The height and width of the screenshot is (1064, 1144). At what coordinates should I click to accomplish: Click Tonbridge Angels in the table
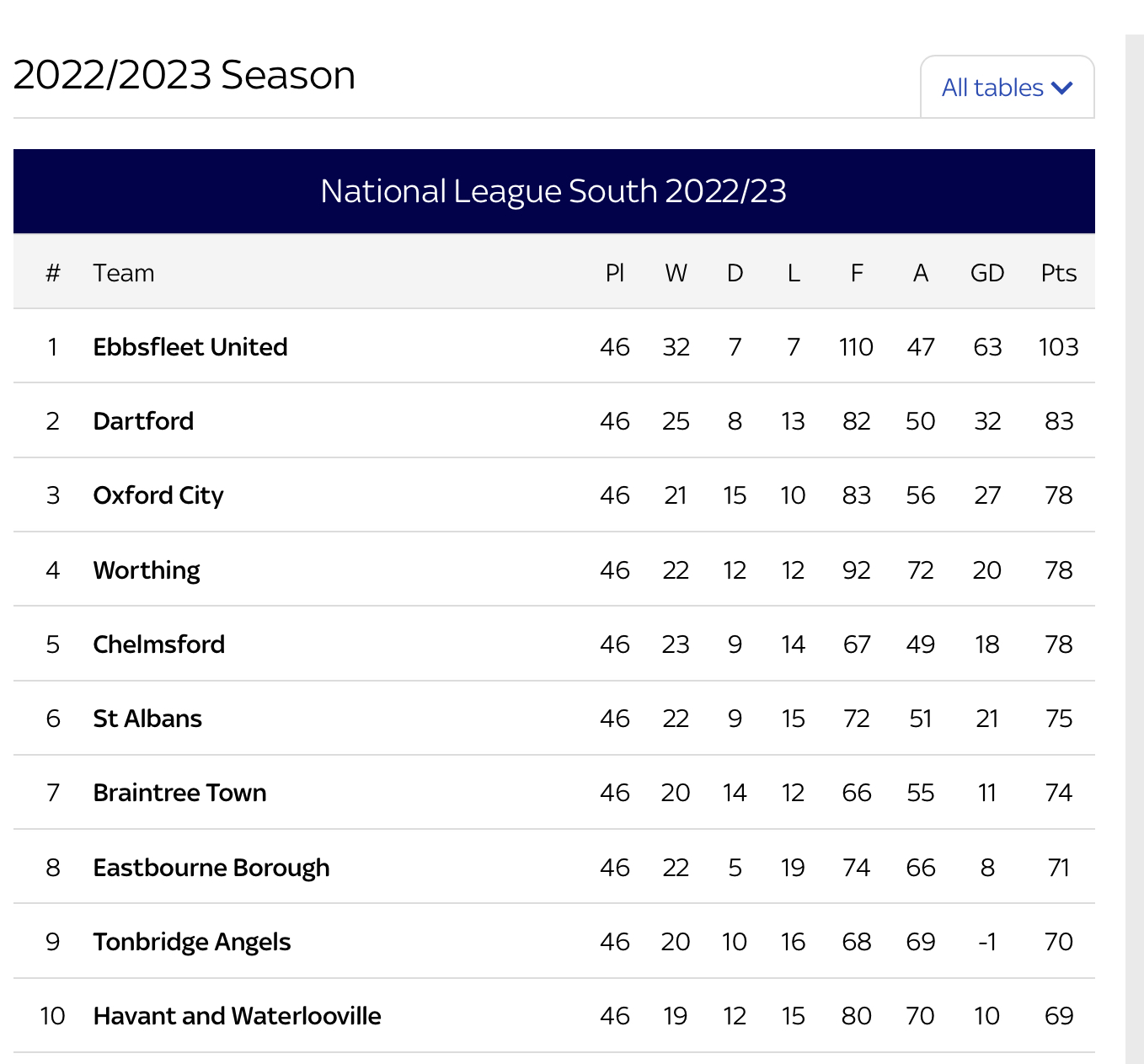(191, 941)
